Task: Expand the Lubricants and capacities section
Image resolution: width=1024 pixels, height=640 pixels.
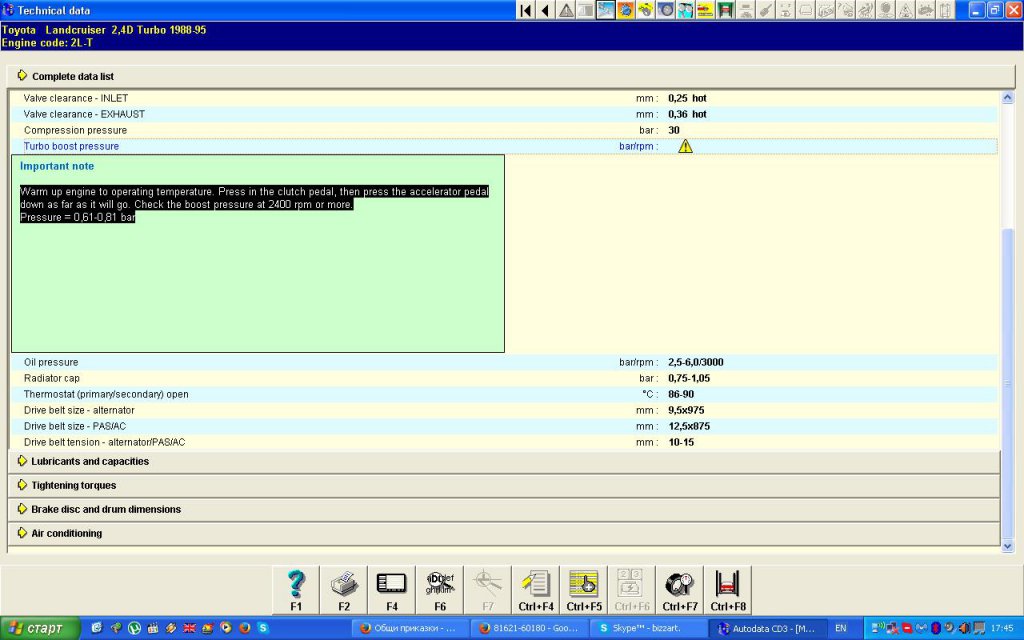Action: (89, 461)
